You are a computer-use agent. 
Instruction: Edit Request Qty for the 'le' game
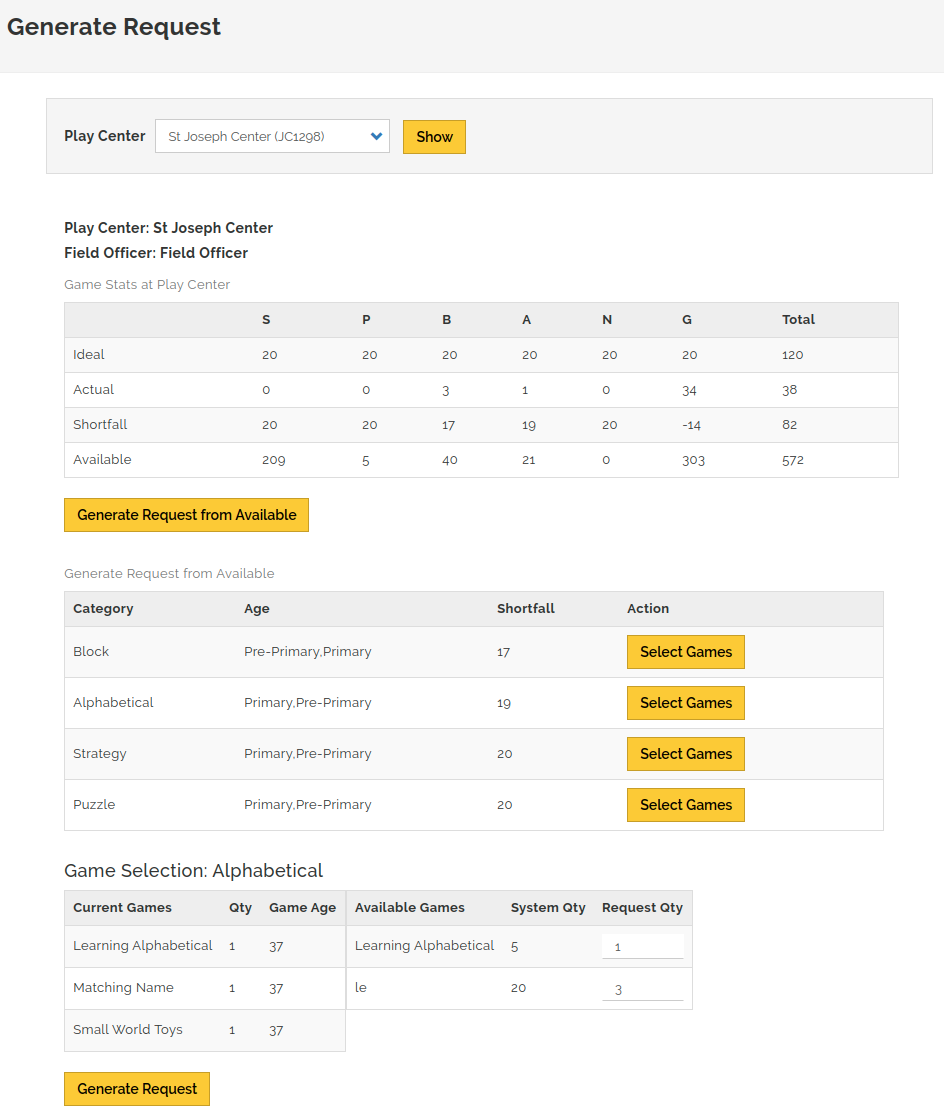click(x=643, y=989)
